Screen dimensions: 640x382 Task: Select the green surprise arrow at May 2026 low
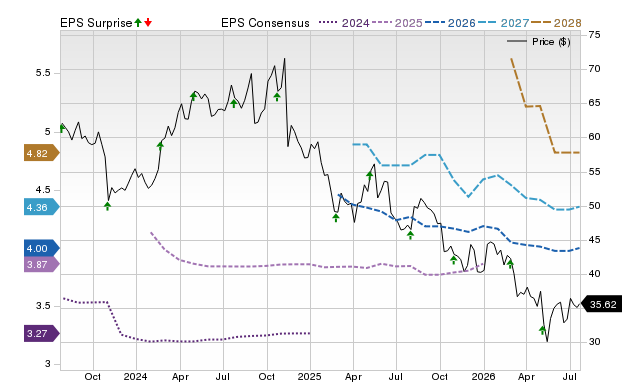click(x=542, y=330)
